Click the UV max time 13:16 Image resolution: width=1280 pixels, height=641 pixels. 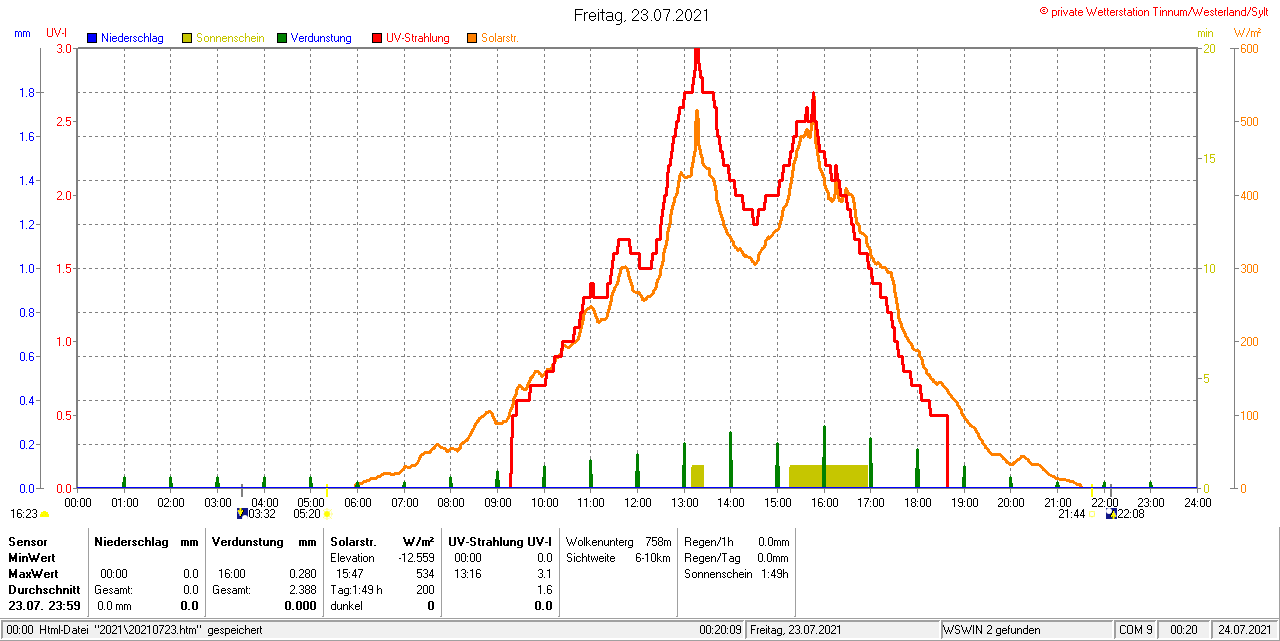pos(468,573)
